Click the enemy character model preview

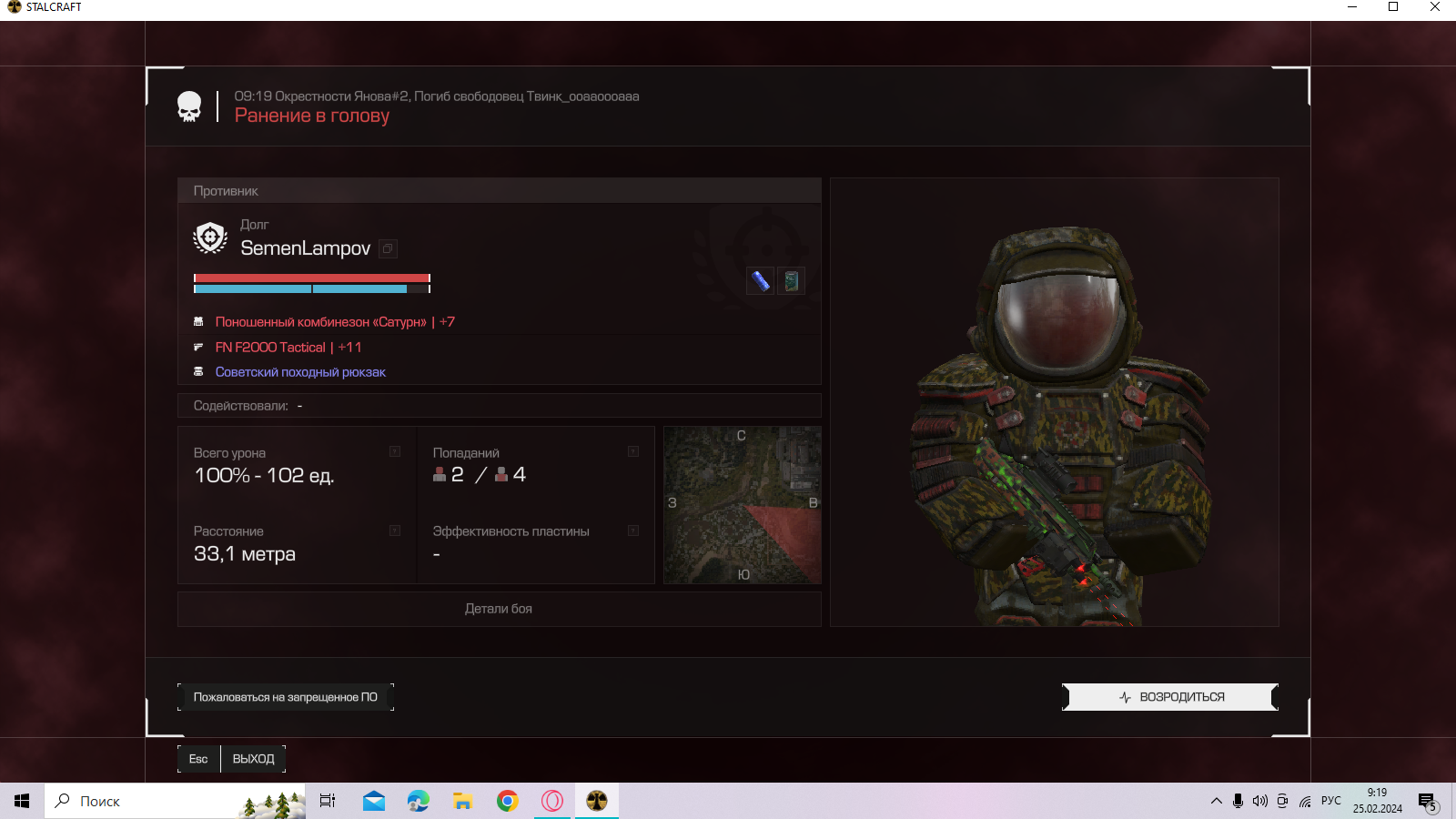point(1055,402)
